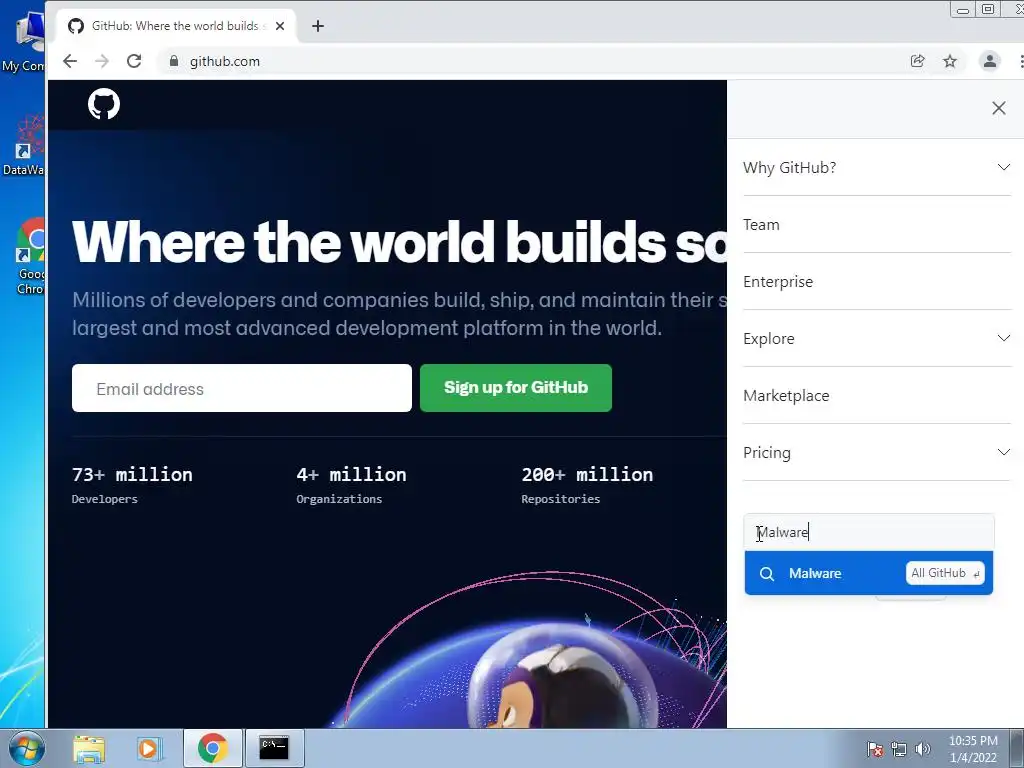The height and width of the screenshot is (768, 1024).
Task: Select the Google Chrome desktop shortcut
Action: coord(29,257)
